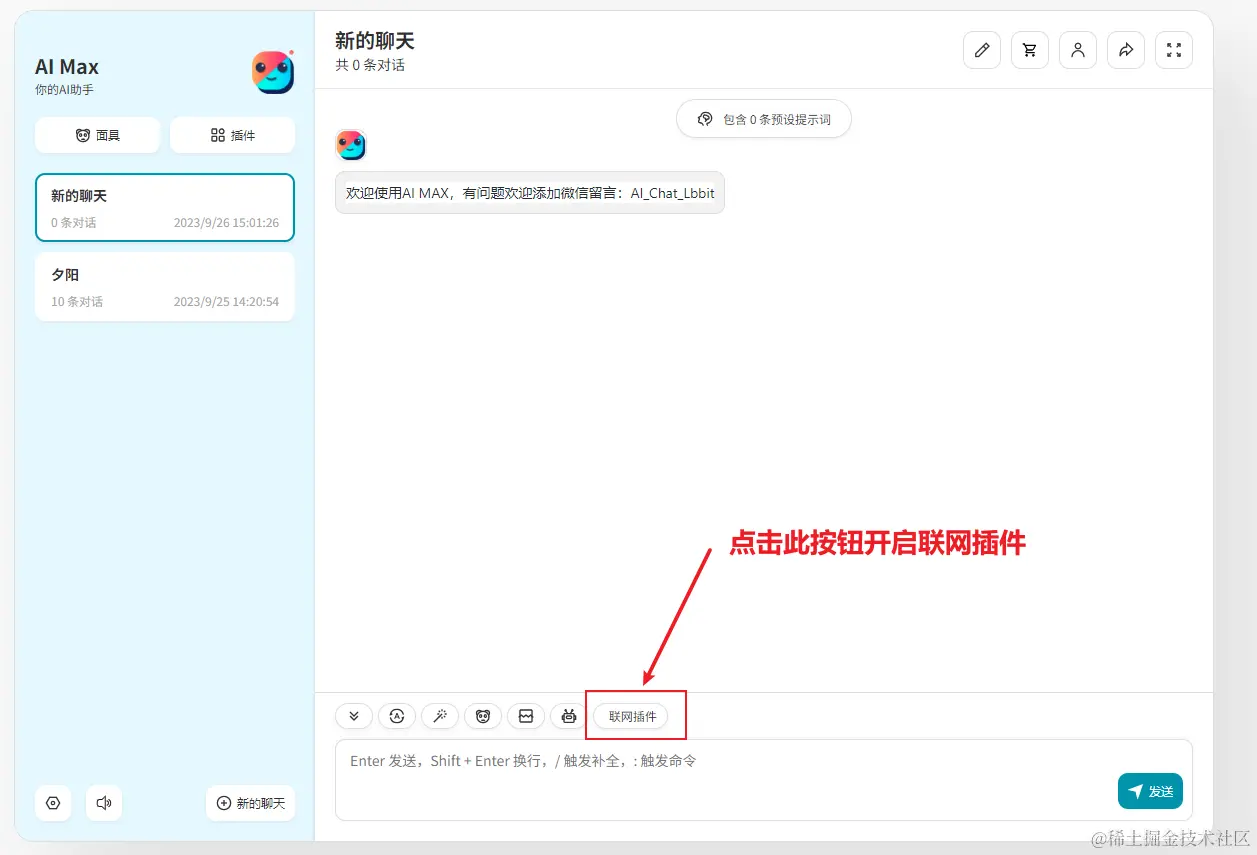Screen dimensions: 1257x855
Task: Toggle the speaker sound icon in the sidebar
Action: 103,803
